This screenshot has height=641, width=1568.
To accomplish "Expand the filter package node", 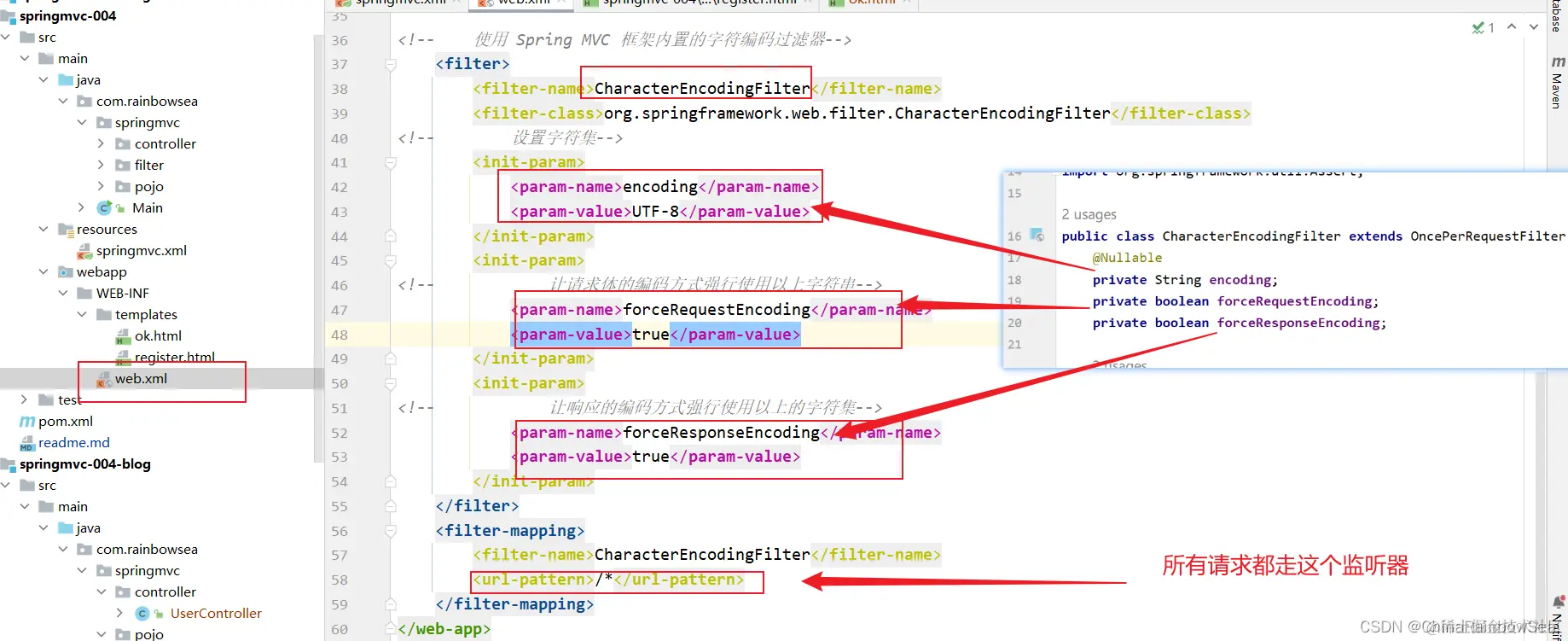I will click(x=101, y=165).
